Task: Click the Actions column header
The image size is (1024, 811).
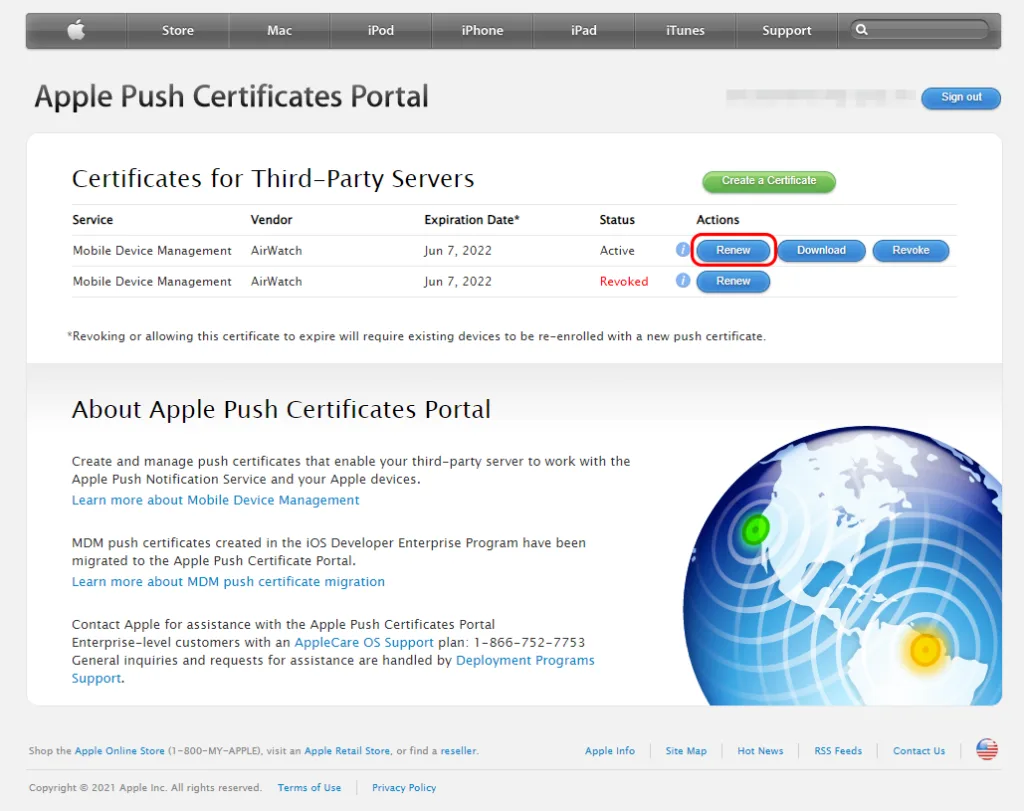Action: coord(718,220)
